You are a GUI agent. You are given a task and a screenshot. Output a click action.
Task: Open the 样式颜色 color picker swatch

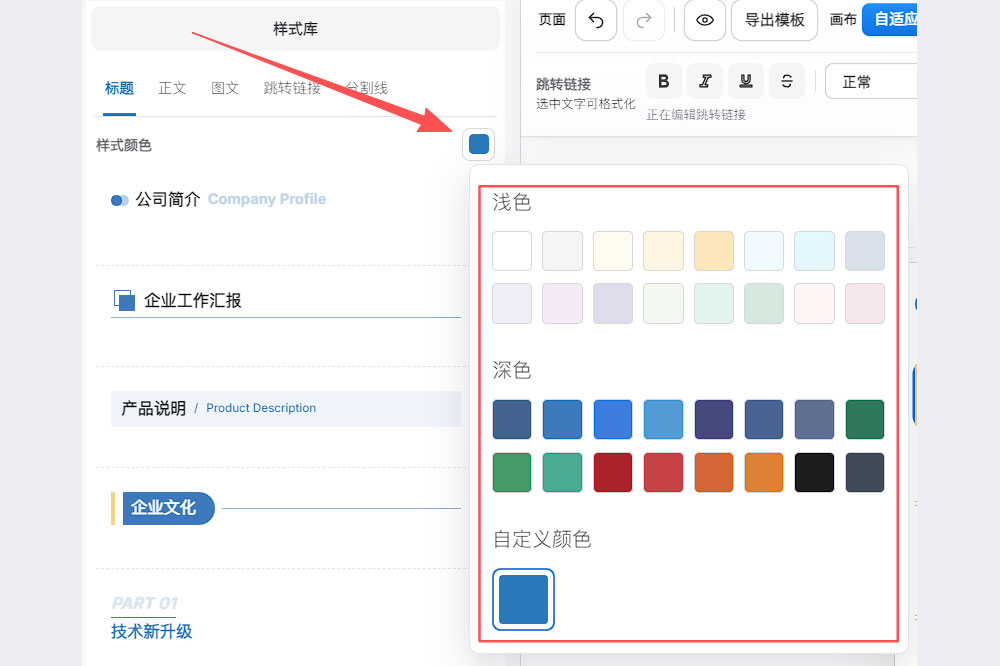pyautogui.click(x=479, y=144)
